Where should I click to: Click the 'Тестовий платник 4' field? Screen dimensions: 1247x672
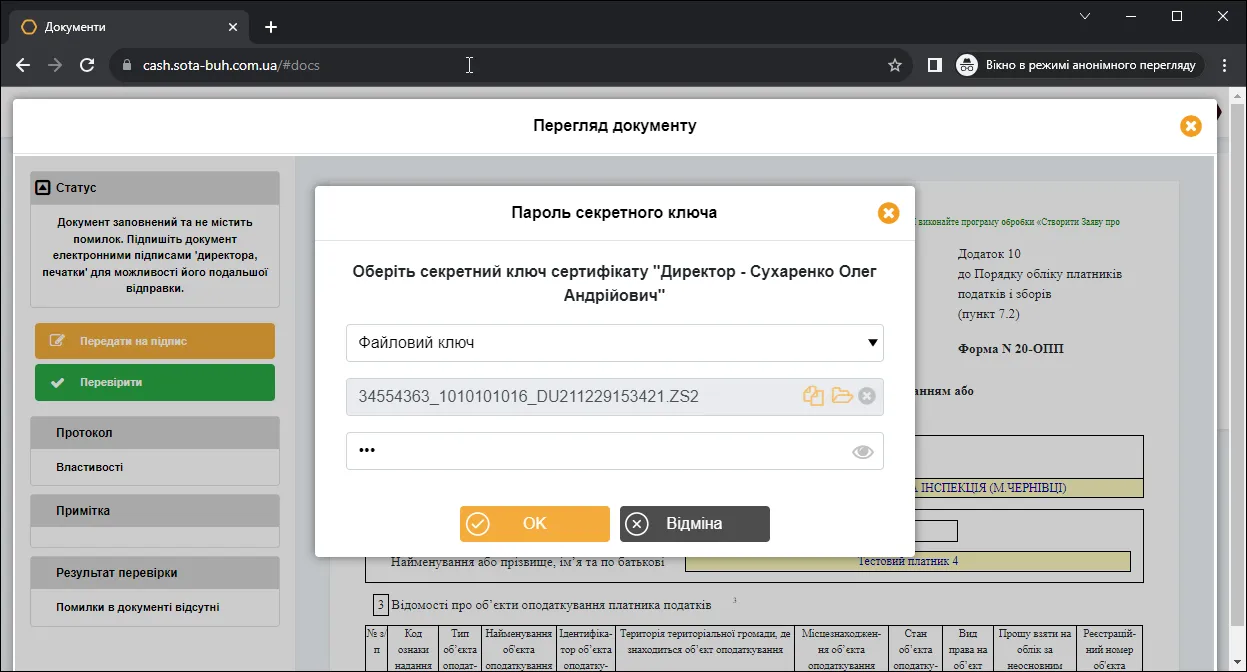(908, 561)
